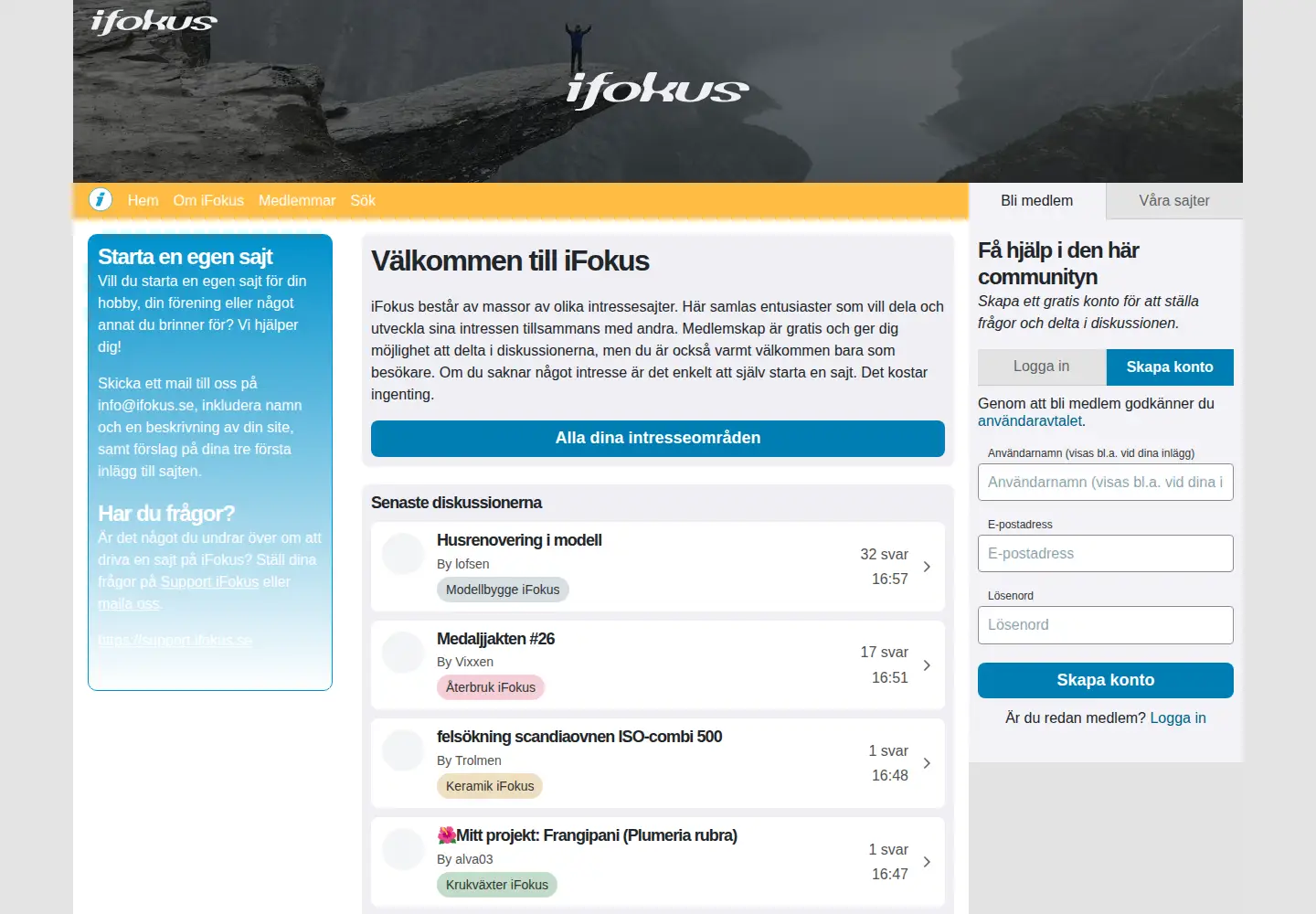The height and width of the screenshot is (914, 1316).
Task: Open Husrenovering i modell via its chevron
Action: coord(927,567)
